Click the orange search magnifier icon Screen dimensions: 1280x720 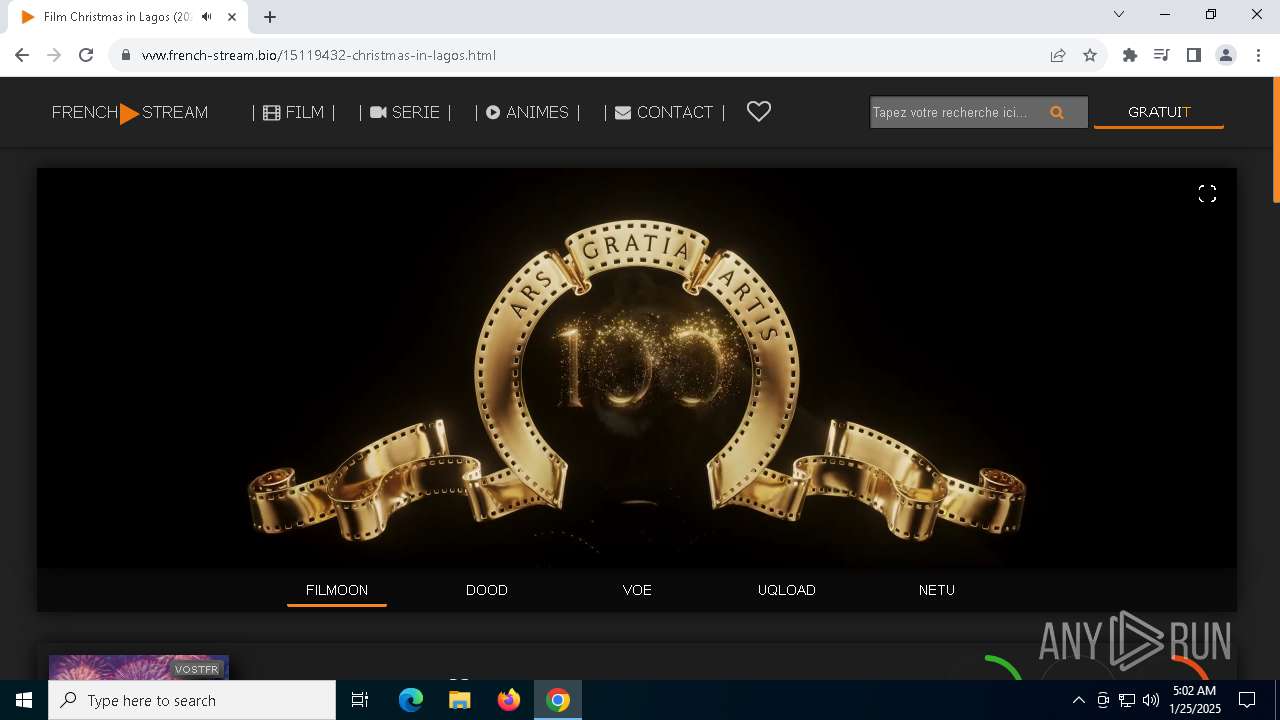1057,113
